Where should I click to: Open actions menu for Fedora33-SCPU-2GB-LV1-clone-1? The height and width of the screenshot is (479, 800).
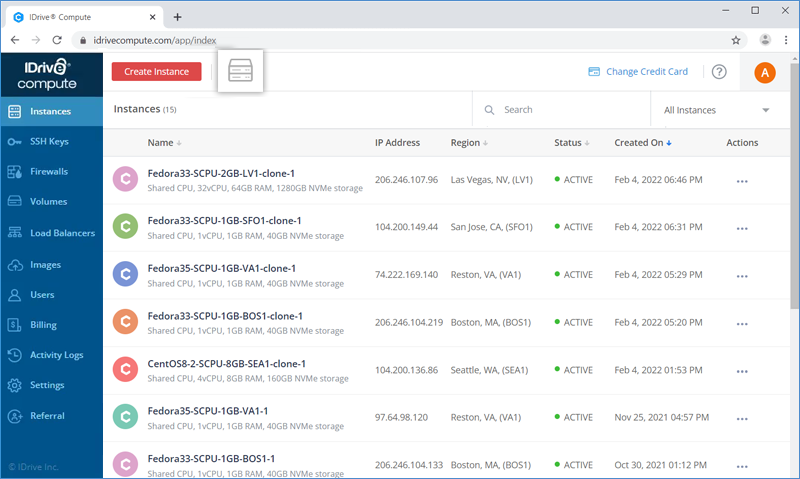pyautogui.click(x=742, y=181)
